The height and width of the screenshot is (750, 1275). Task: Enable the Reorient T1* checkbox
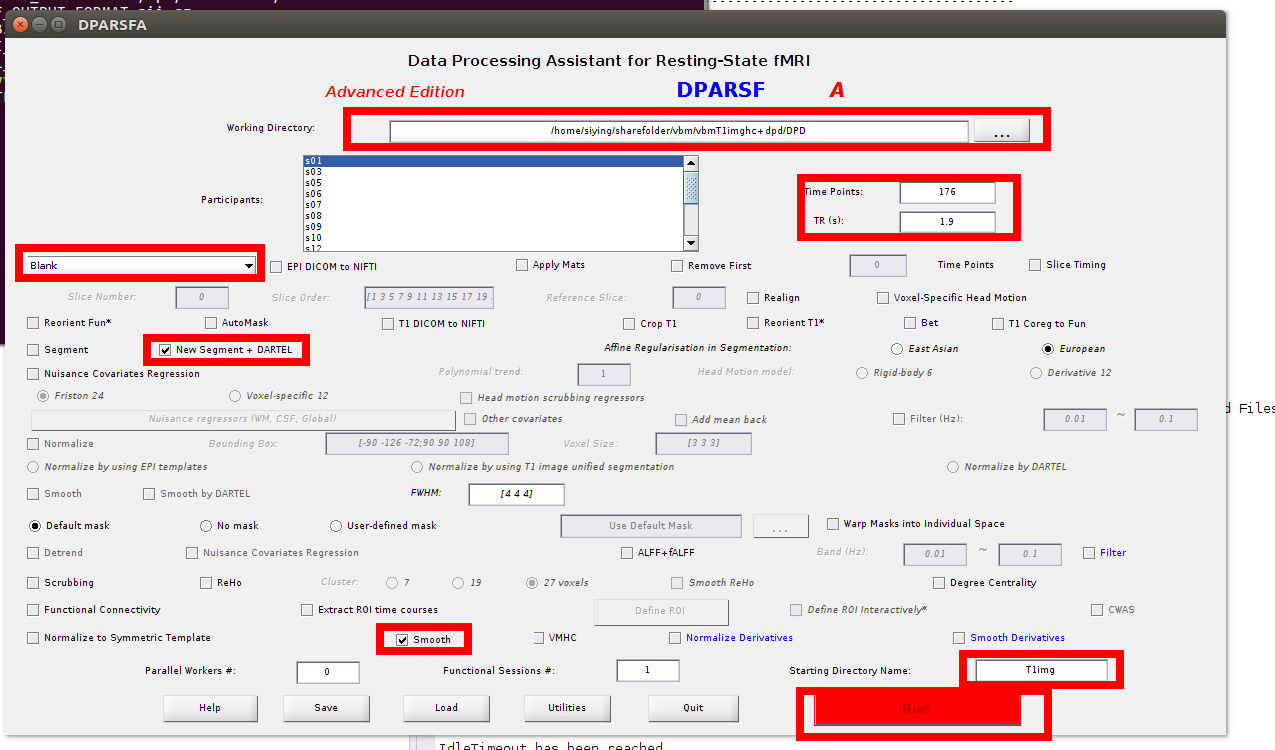tap(754, 323)
